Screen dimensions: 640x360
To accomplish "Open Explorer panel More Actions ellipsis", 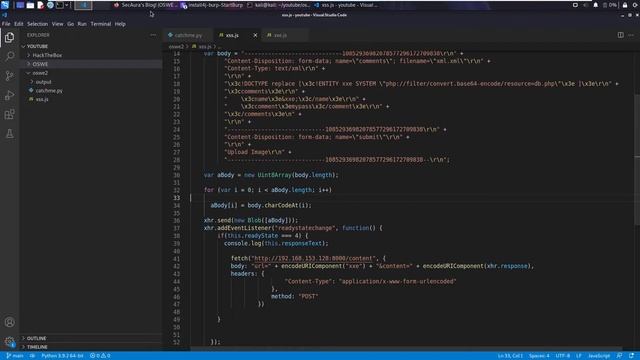I will click(x=153, y=35).
